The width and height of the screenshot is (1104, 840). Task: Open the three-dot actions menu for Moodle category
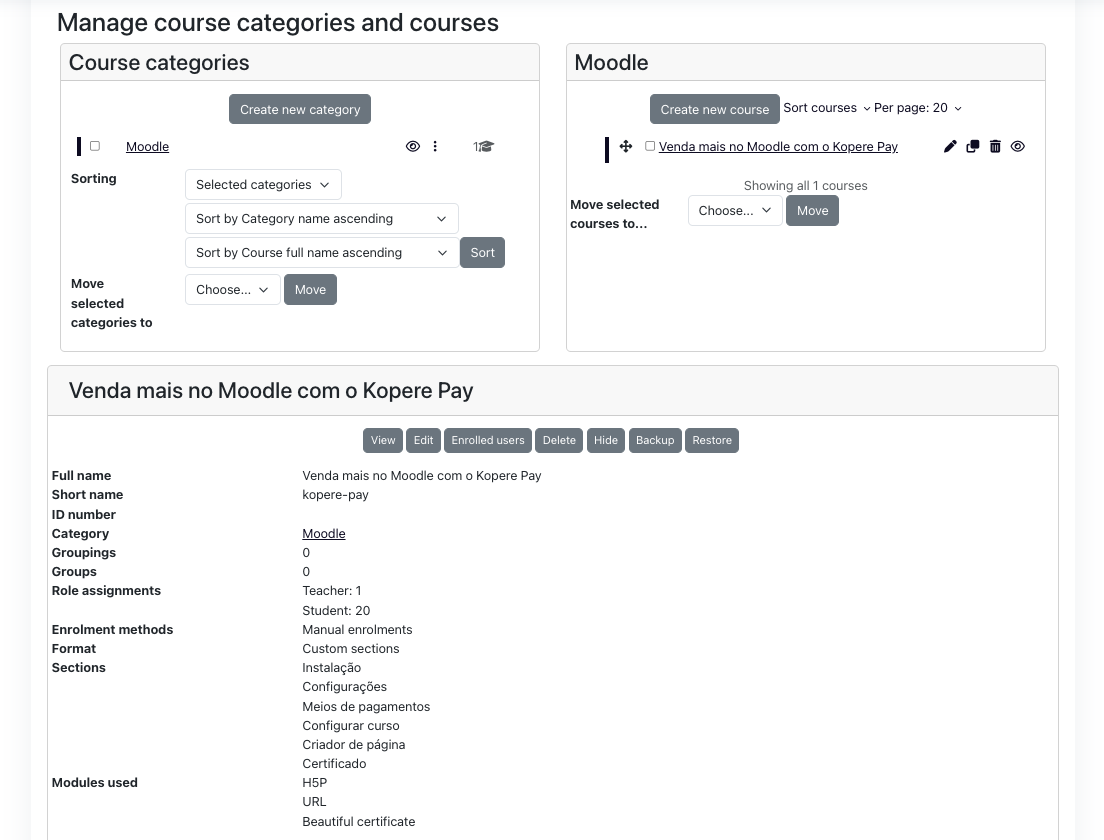click(x=435, y=146)
